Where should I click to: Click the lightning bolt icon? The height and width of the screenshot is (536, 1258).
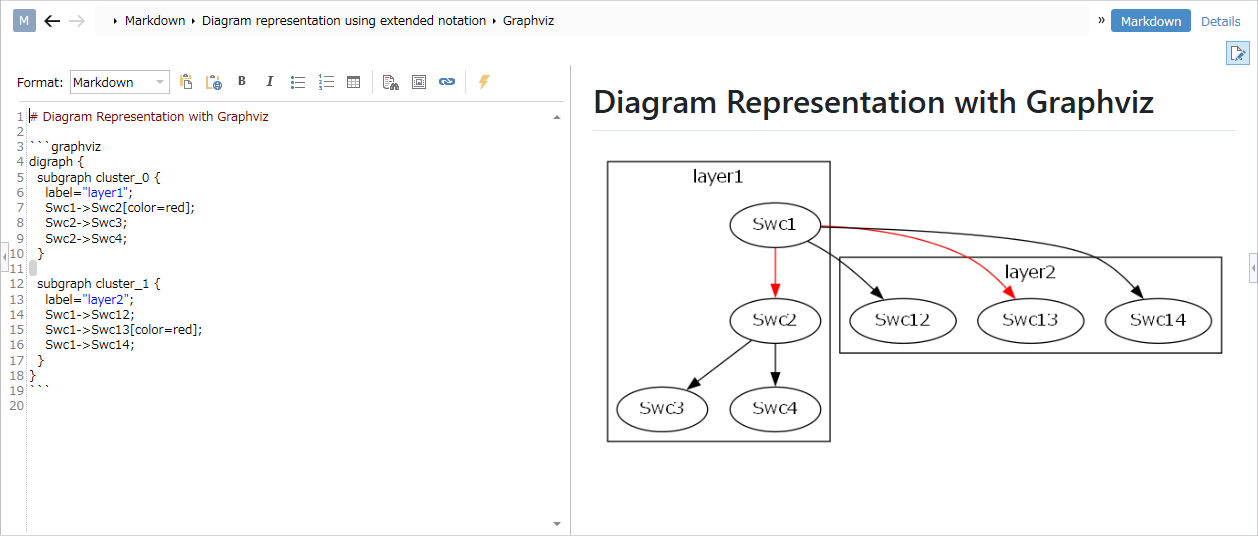484,82
